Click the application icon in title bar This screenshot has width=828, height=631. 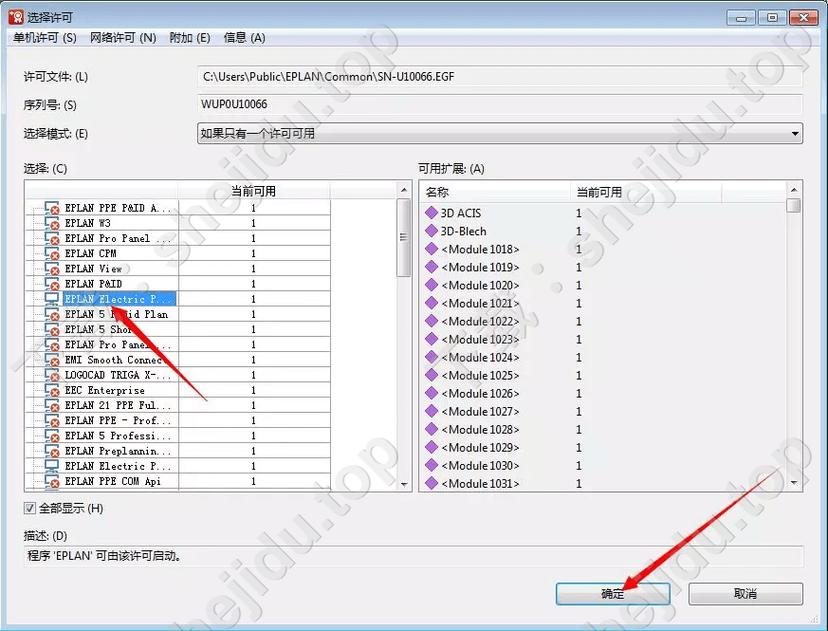point(16,17)
